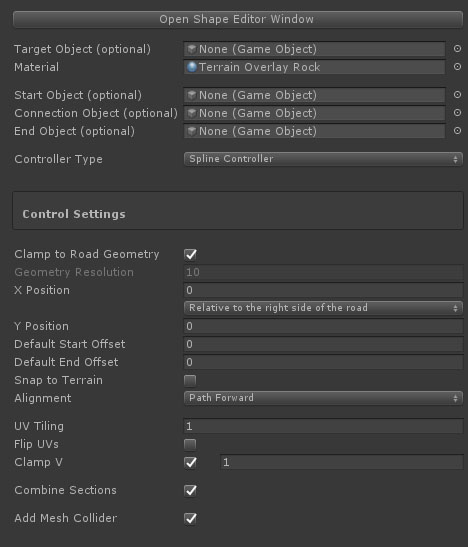
Task: Disable Clamp to Road Geometry checkbox
Action: 190,254
